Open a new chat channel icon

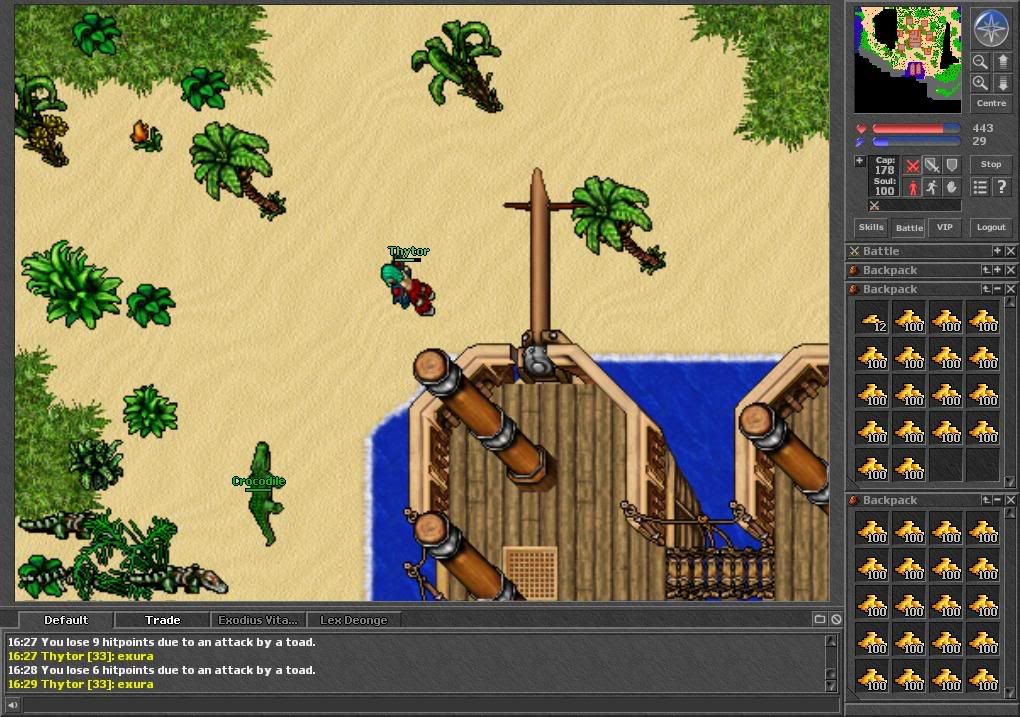pos(820,619)
